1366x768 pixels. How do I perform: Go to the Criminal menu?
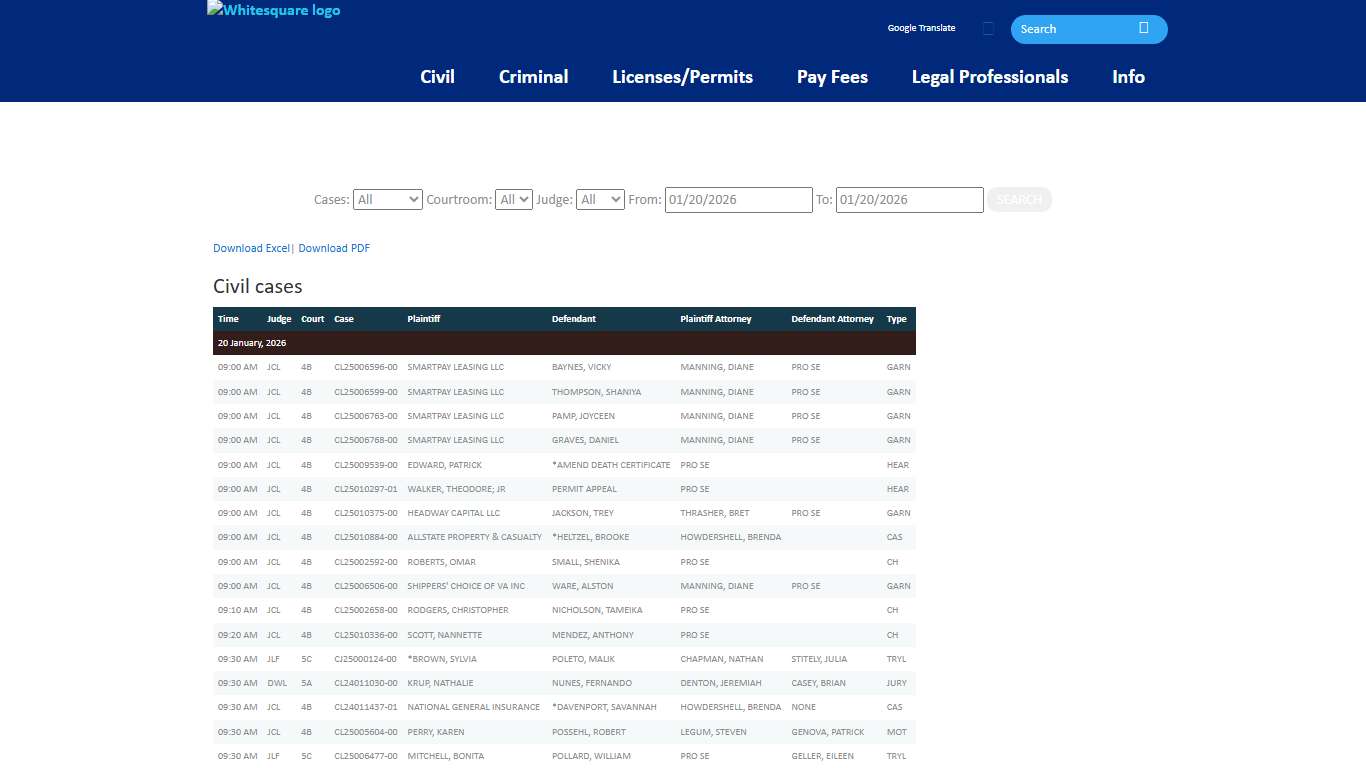click(x=533, y=77)
